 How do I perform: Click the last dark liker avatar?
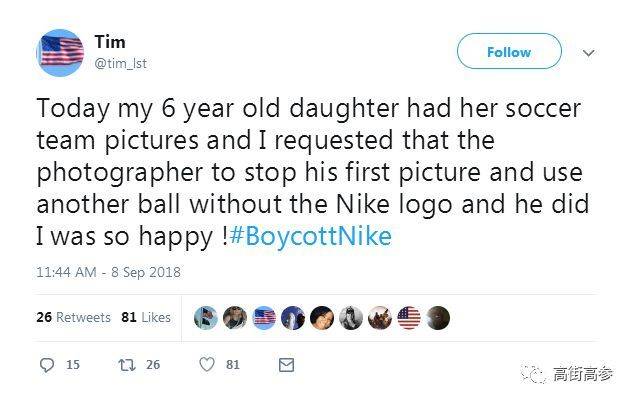(x=438, y=318)
